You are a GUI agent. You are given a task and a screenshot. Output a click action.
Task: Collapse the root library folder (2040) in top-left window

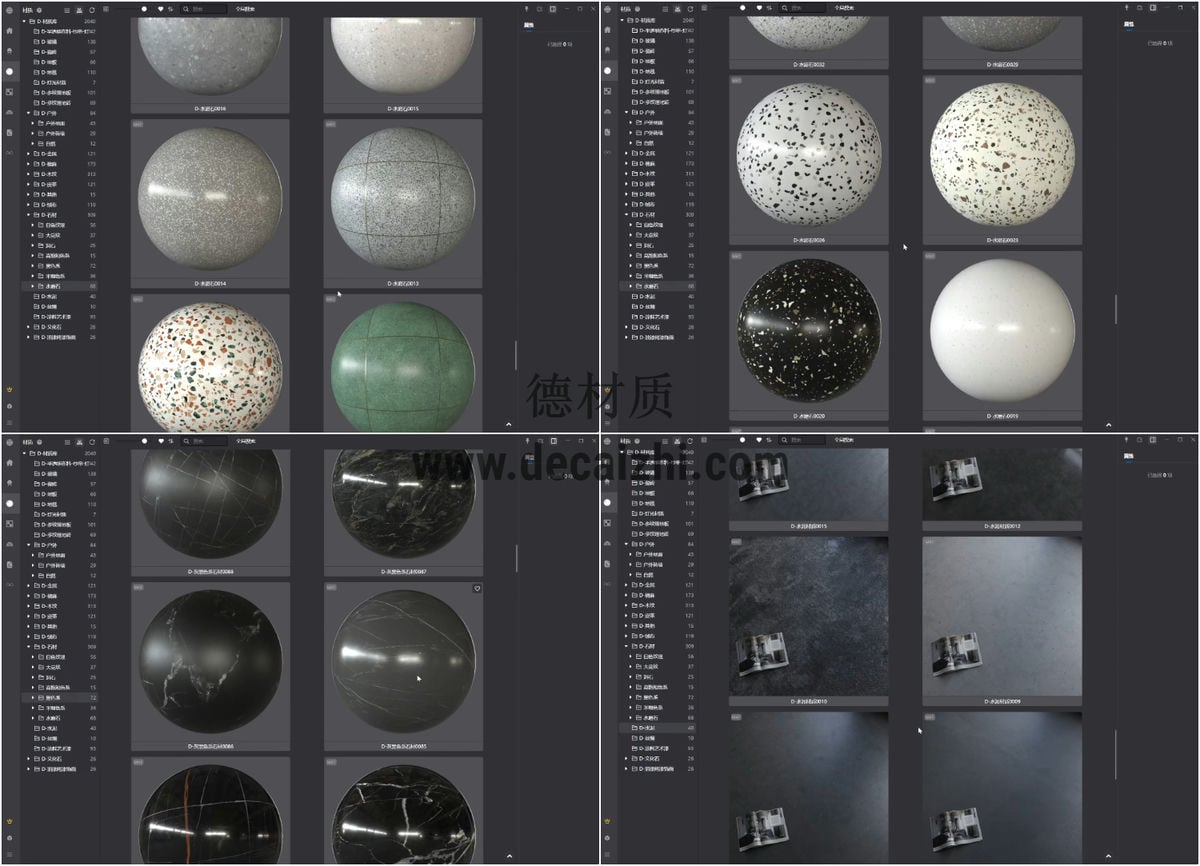(x=24, y=20)
